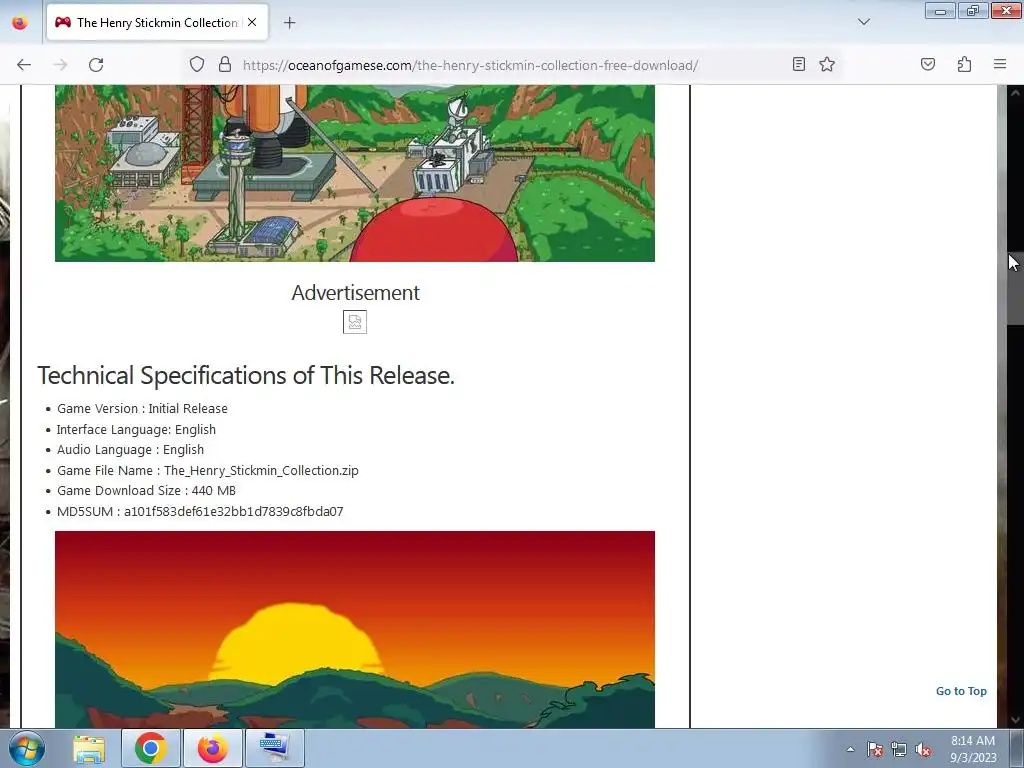Select 'Game Download Size : 440 MB' line
The image size is (1024, 768).
(x=146, y=491)
